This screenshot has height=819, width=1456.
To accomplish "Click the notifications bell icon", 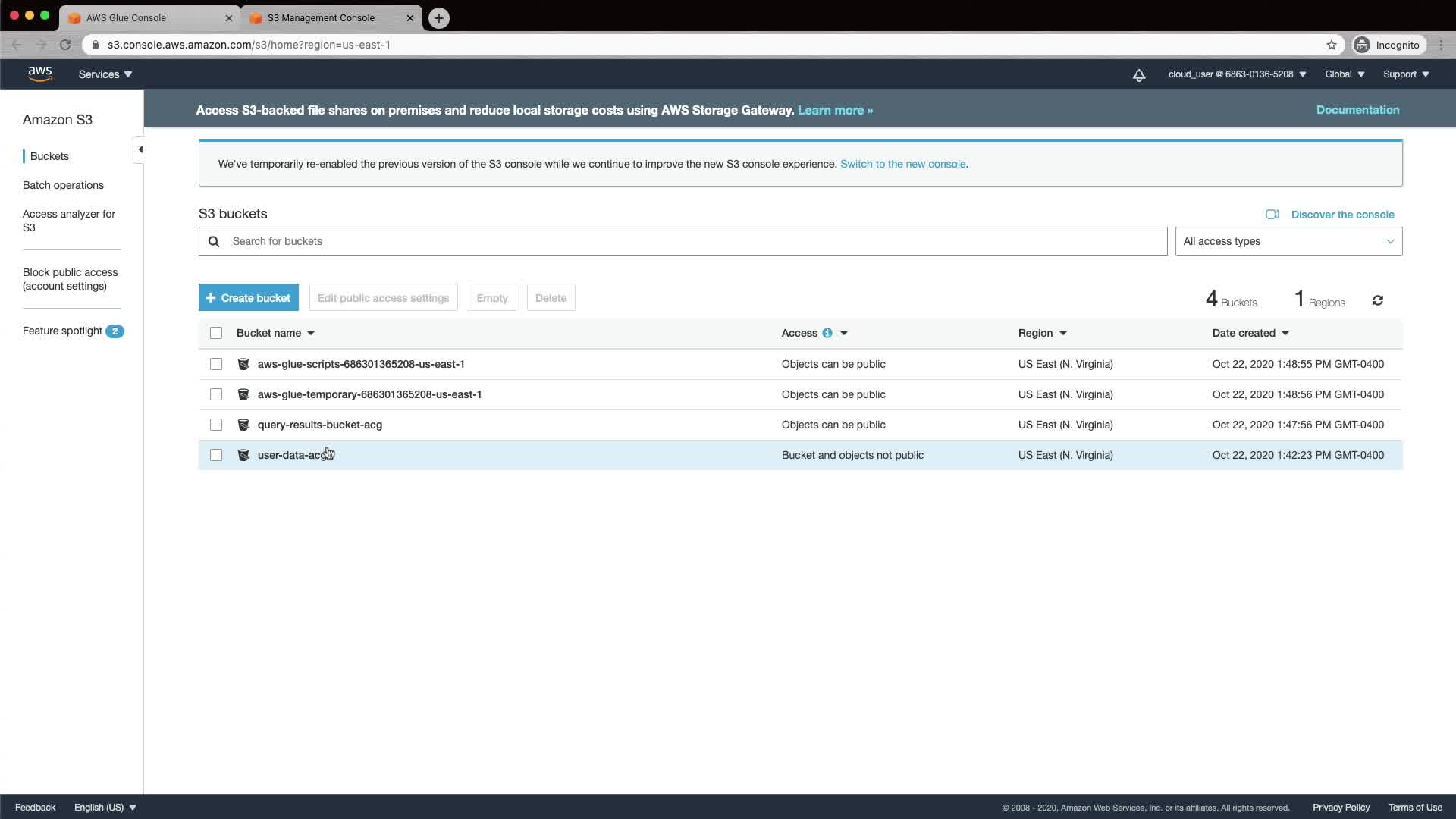I will pos(1138,75).
